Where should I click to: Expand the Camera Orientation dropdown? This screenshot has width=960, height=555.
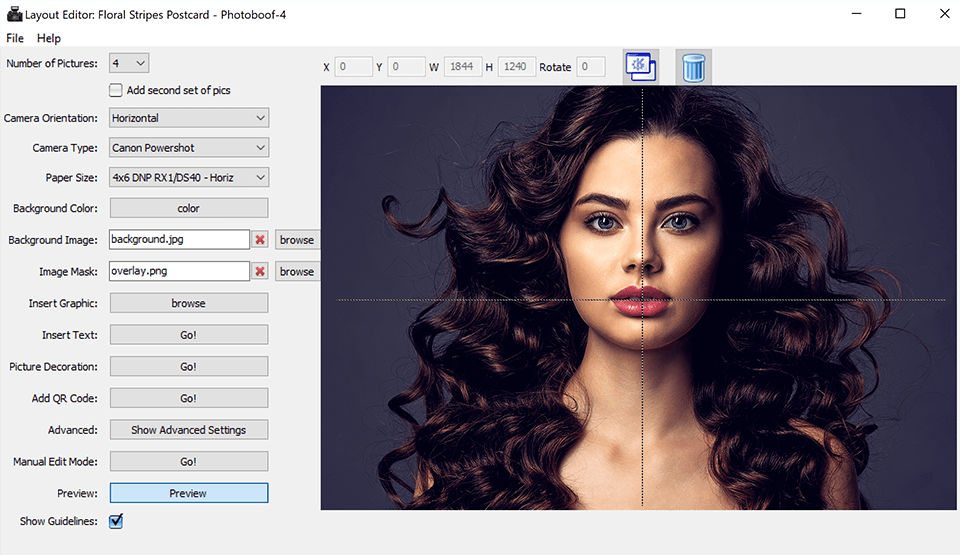(x=188, y=118)
